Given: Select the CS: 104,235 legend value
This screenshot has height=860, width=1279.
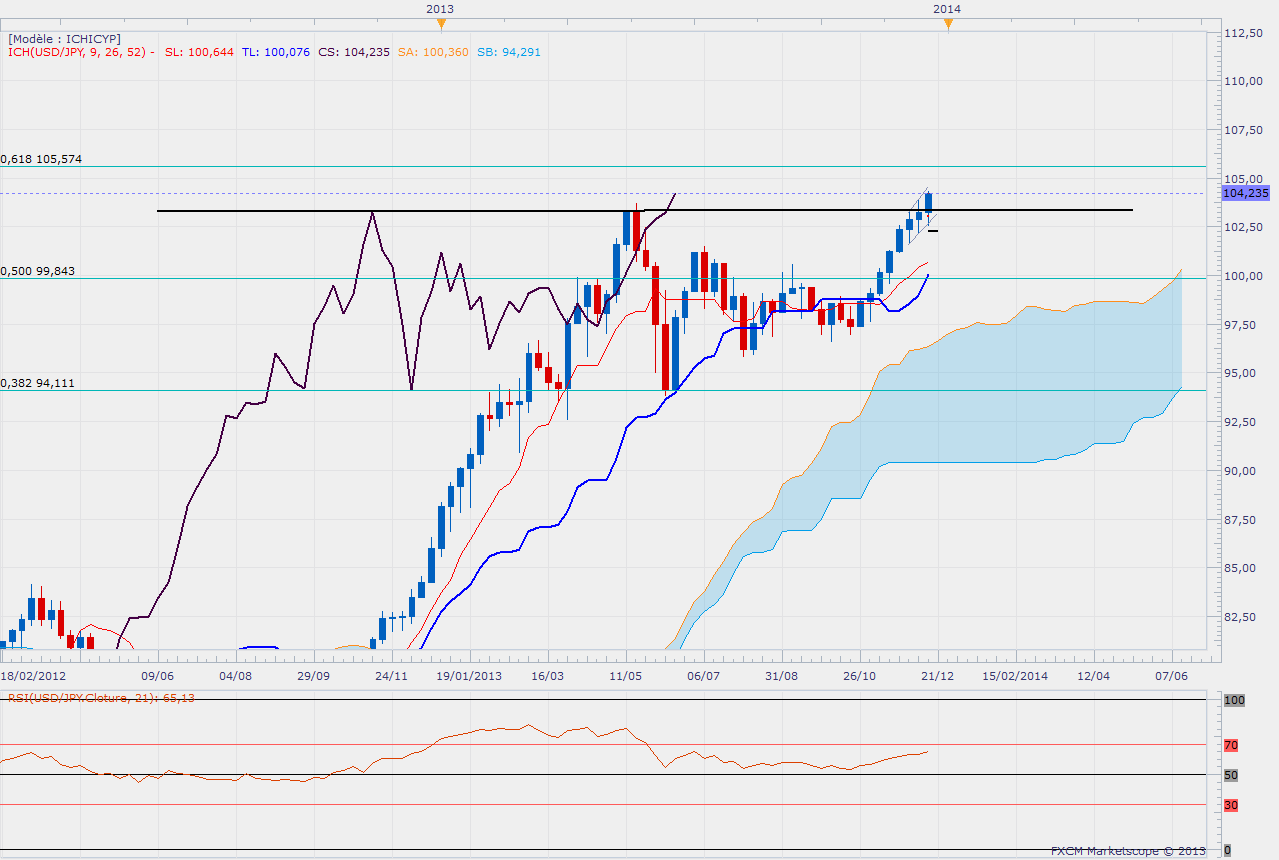Looking at the screenshot, I should click(x=354, y=52).
